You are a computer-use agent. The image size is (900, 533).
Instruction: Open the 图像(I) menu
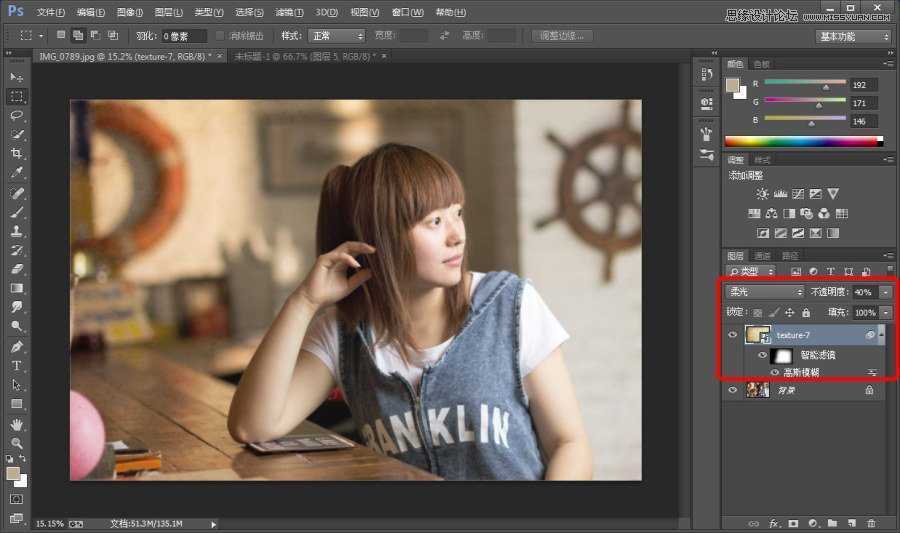(x=130, y=12)
